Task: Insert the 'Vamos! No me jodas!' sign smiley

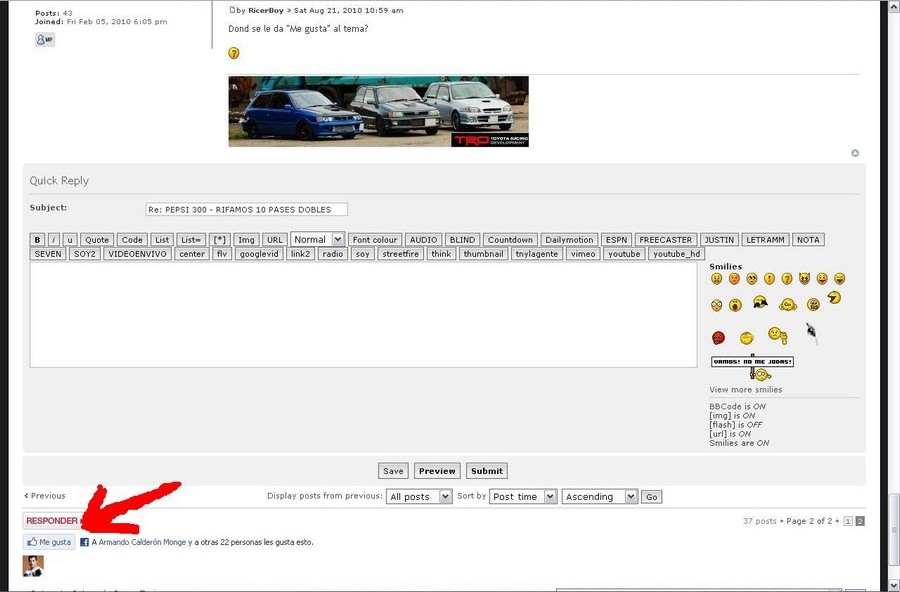Action: [752, 364]
